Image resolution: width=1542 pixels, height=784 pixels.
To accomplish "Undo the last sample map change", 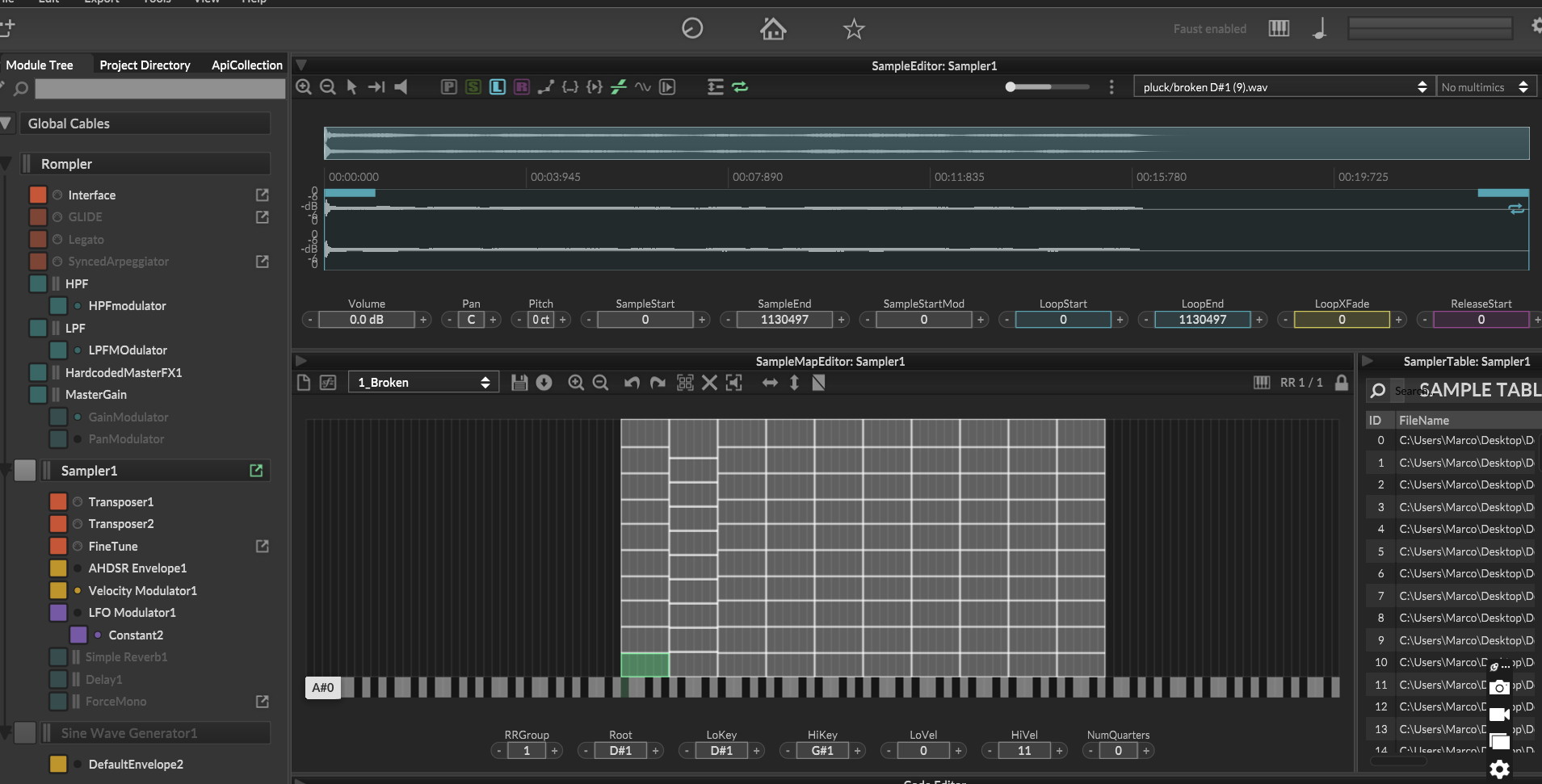I will [632, 382].
